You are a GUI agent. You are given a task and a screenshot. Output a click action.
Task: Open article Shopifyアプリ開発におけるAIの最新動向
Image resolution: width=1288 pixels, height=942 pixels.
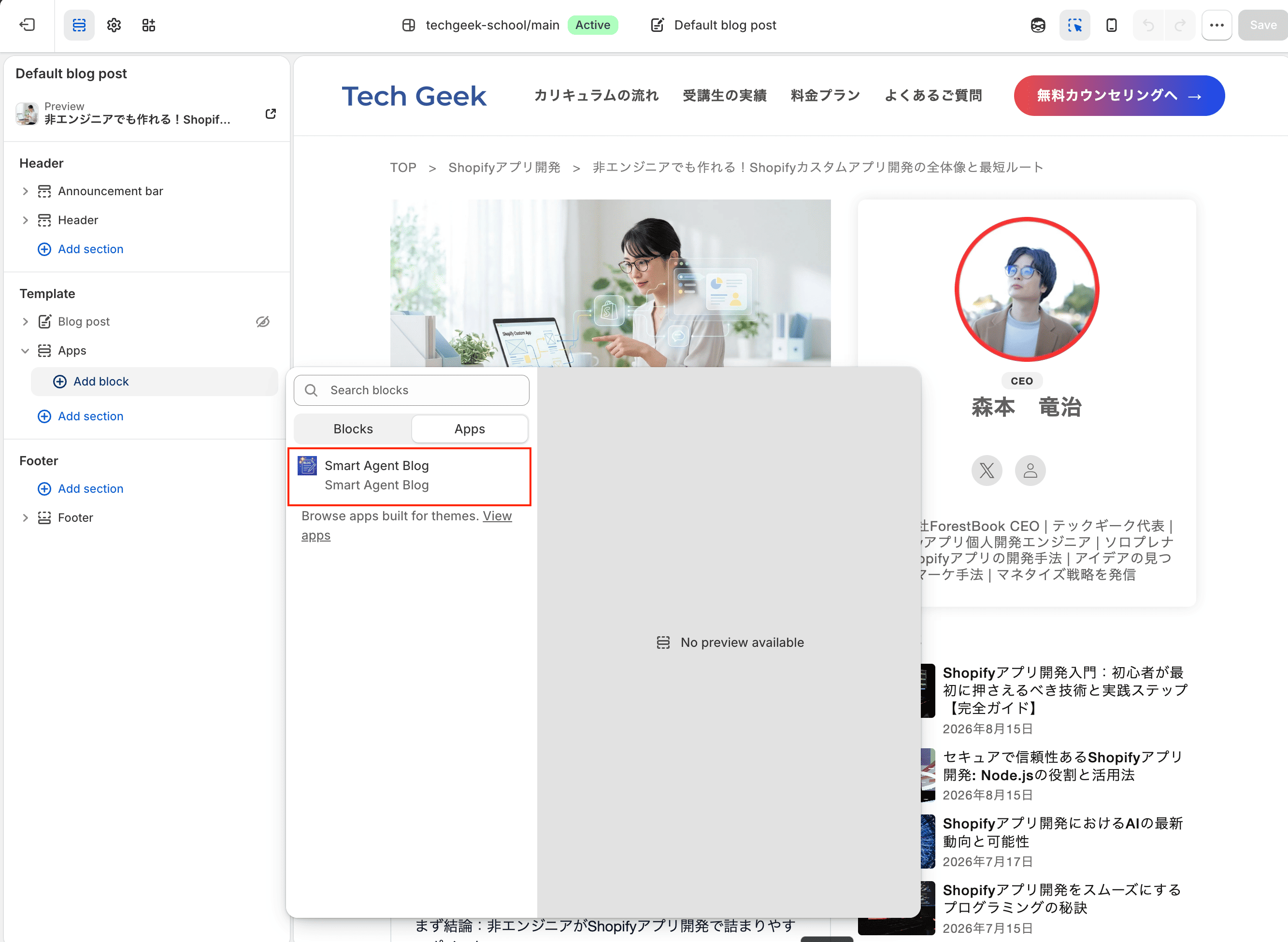1063,832
